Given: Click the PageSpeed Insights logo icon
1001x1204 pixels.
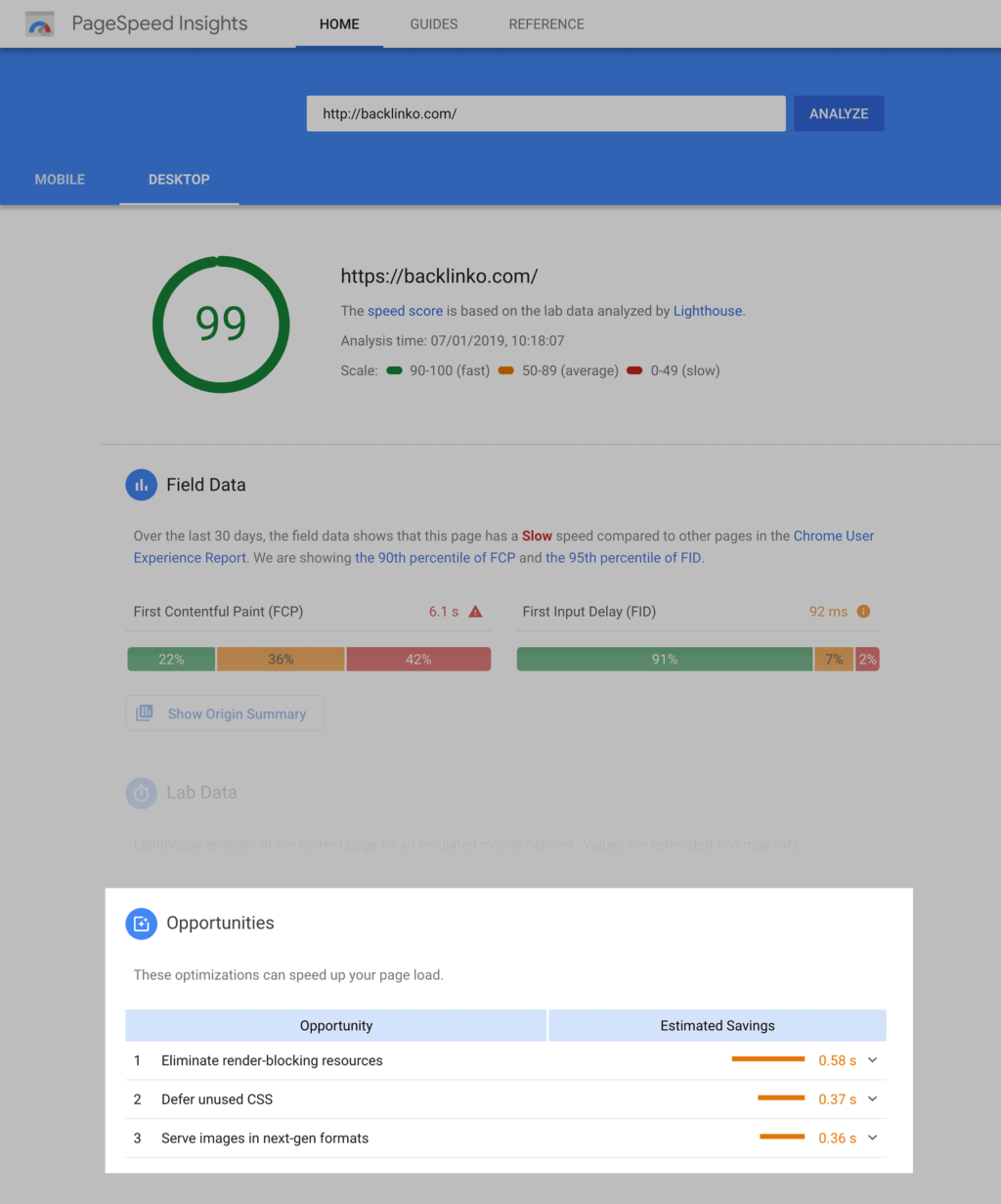Looking at the screenshot, I should (40, 23).
